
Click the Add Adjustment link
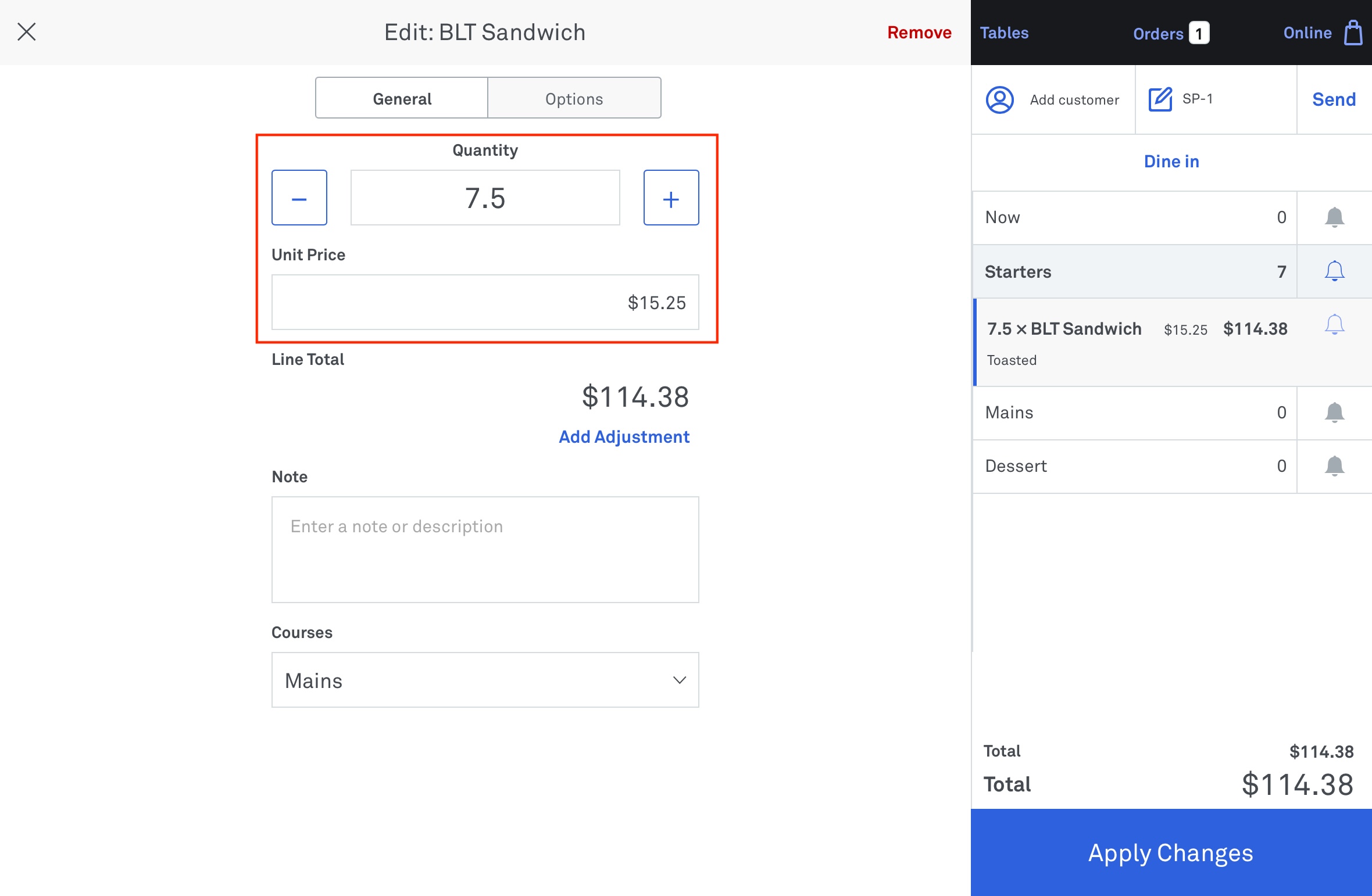click(624, 437)
